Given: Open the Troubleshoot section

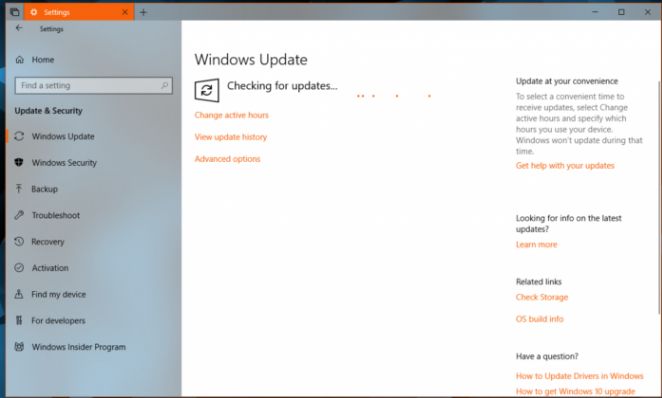Looking at the screenshot, I should (56, 215).
